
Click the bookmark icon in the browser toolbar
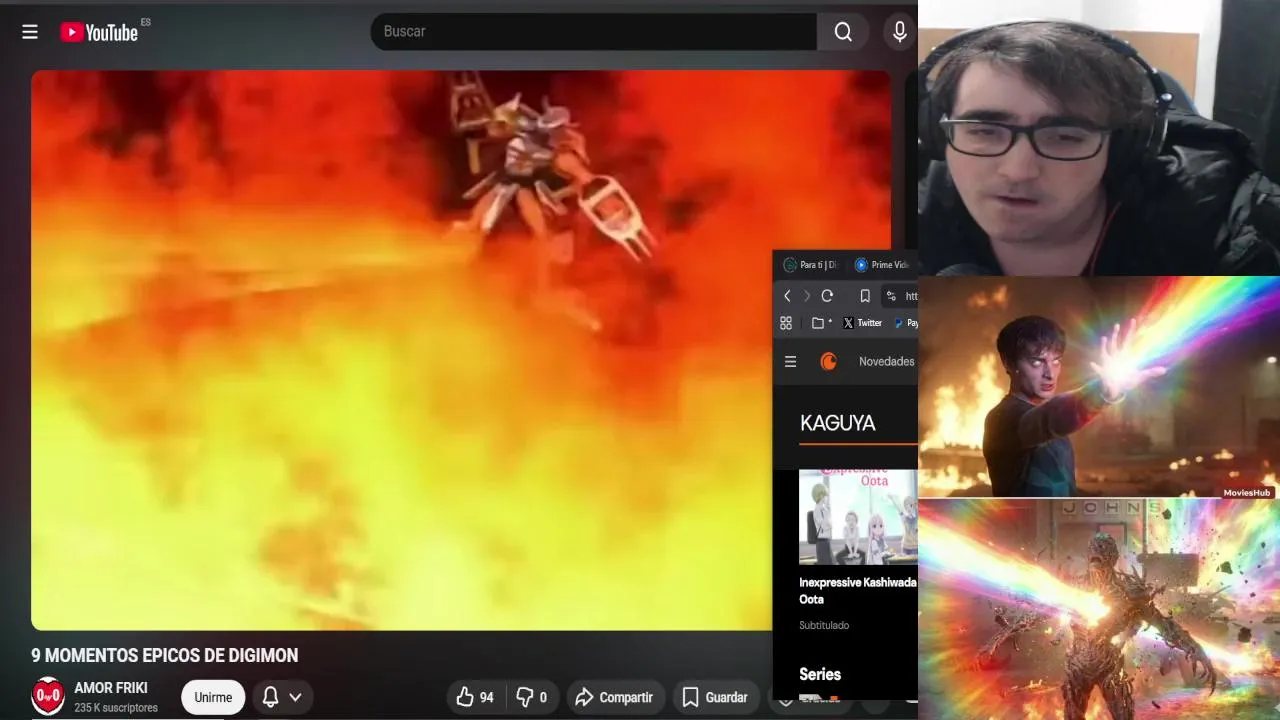(865, 296)
